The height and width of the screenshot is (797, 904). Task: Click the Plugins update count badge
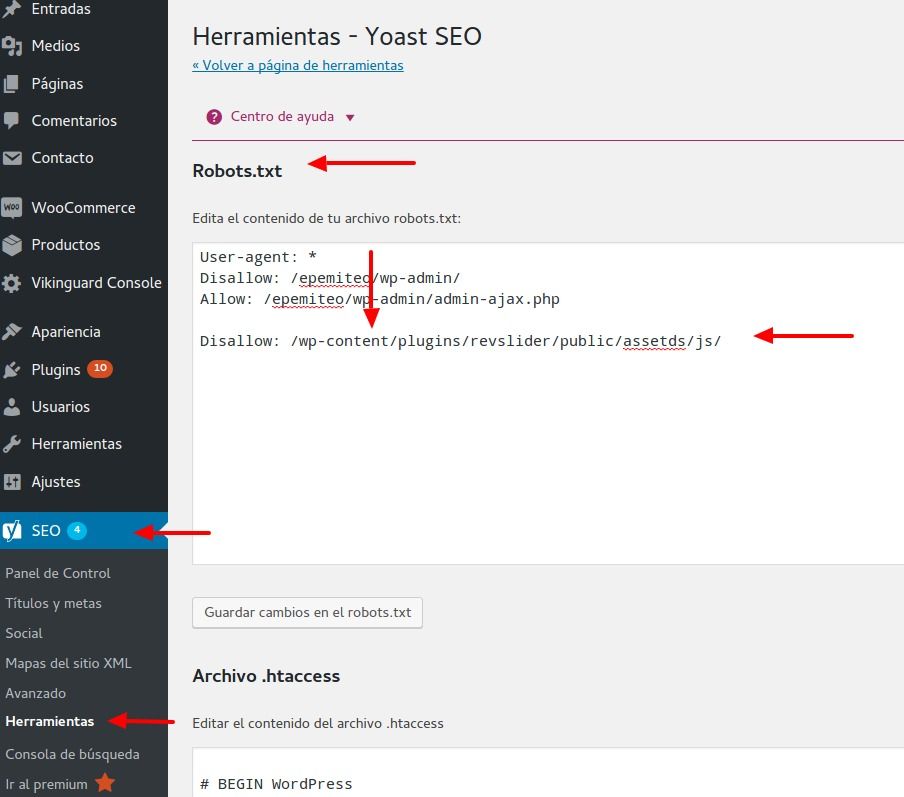100,368
